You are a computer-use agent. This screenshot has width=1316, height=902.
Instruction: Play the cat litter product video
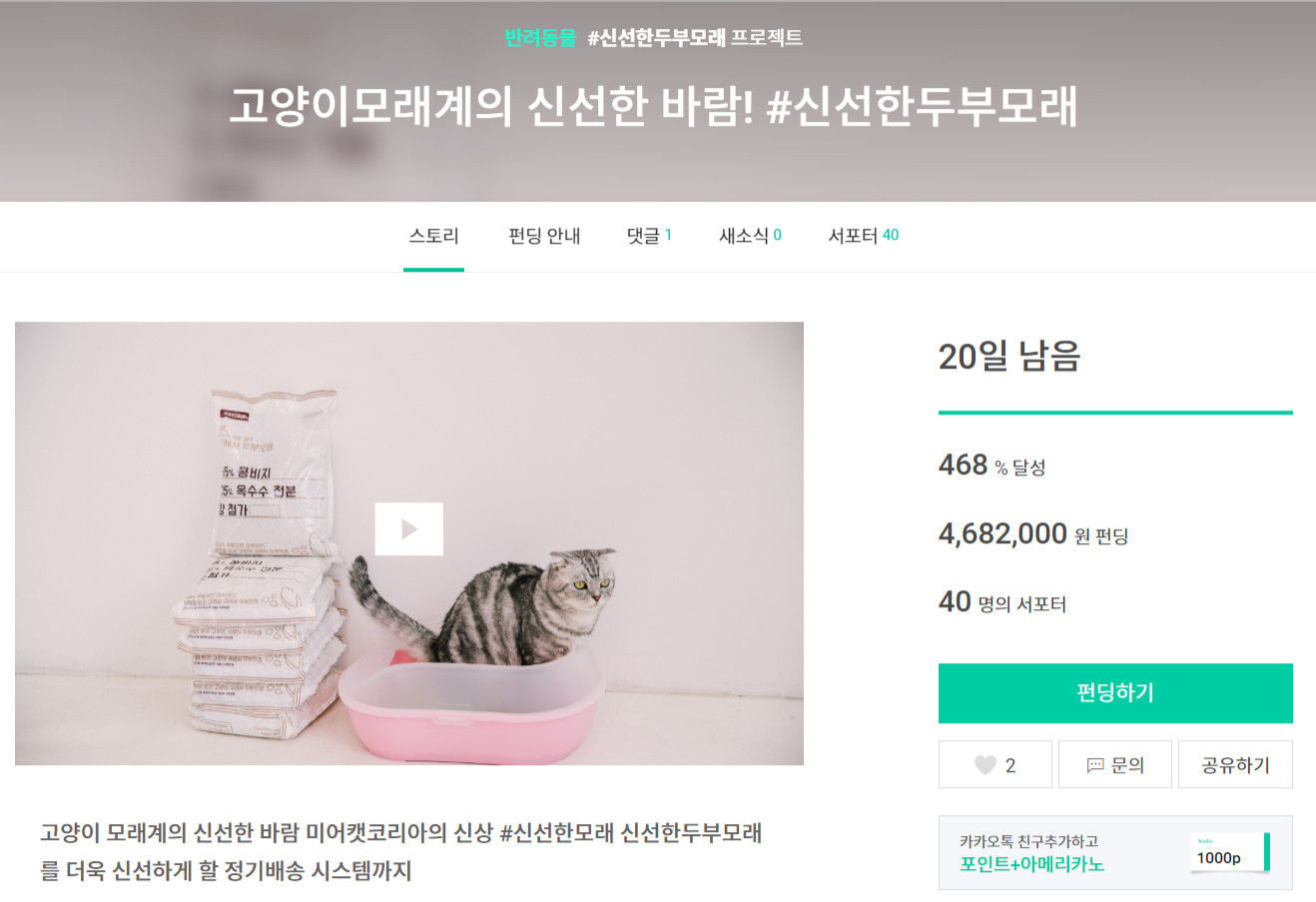(408, 528)
